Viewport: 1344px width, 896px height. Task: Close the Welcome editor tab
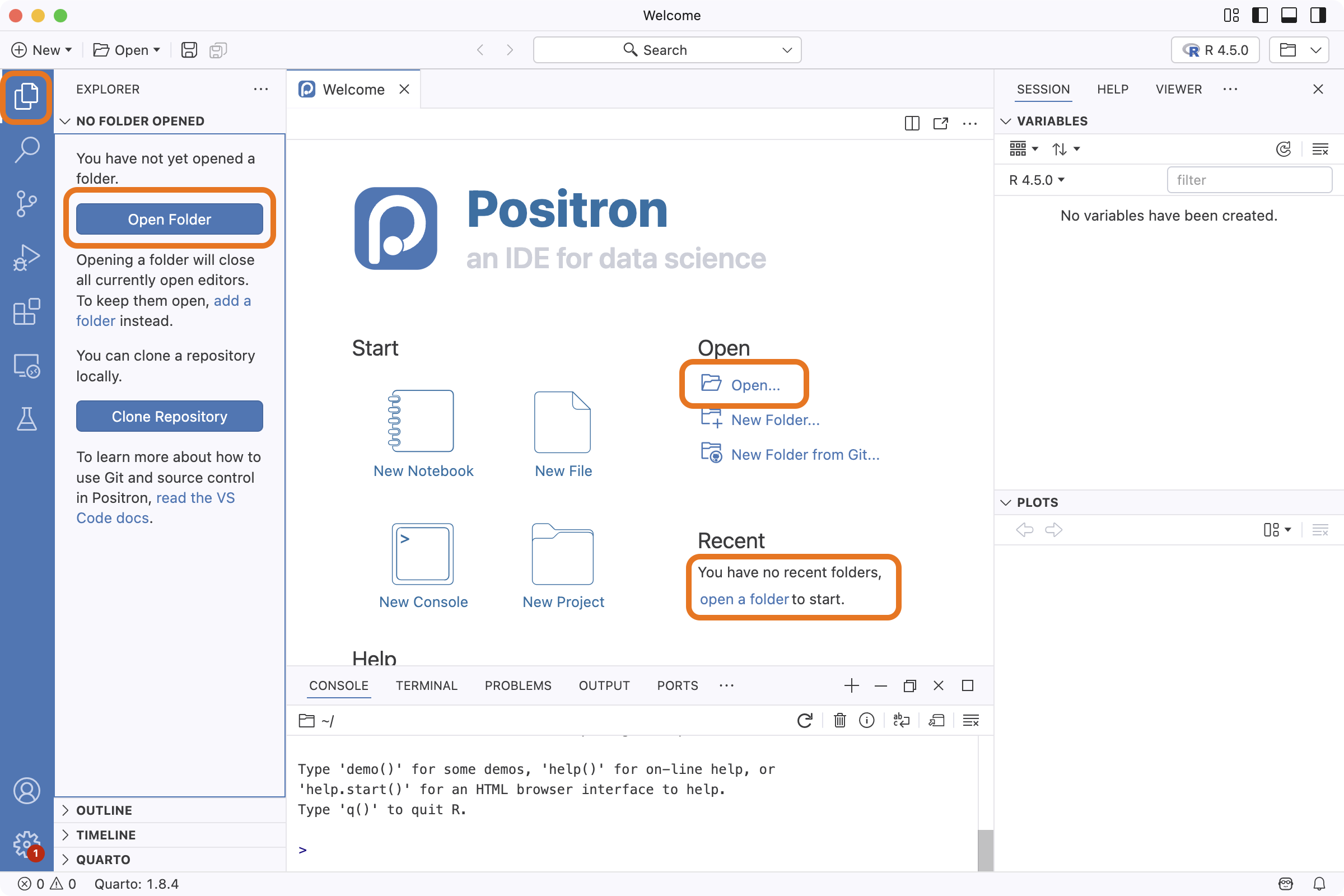click(x=404, y=89)
